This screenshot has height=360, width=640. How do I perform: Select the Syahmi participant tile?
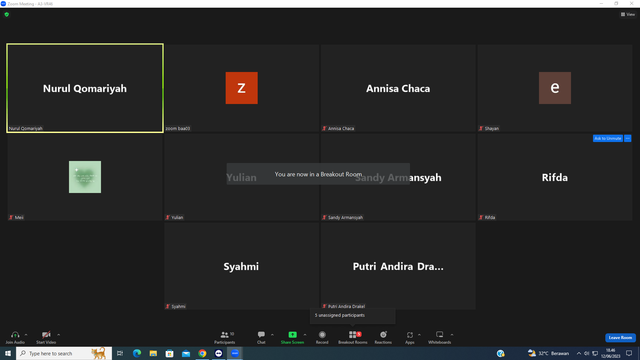241,266
